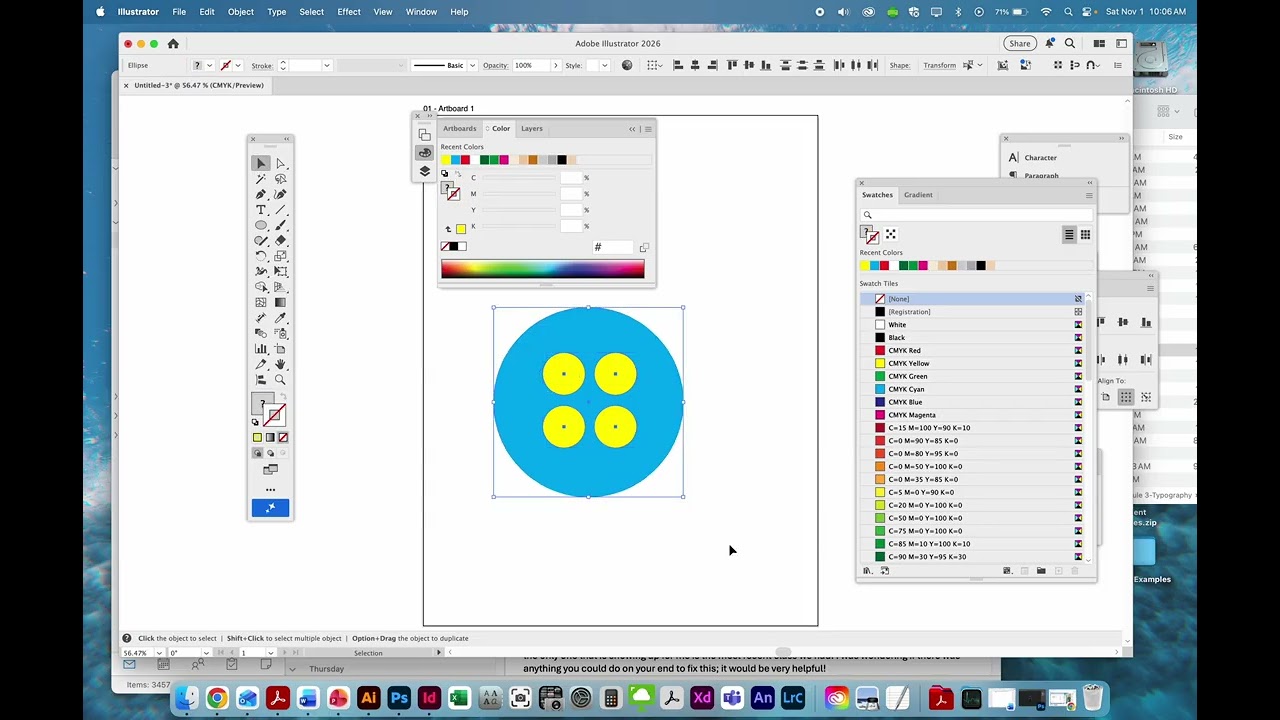This screenshot has height=720, width=1280.
Task: Click the Share button
Action: pos(1020,44)
